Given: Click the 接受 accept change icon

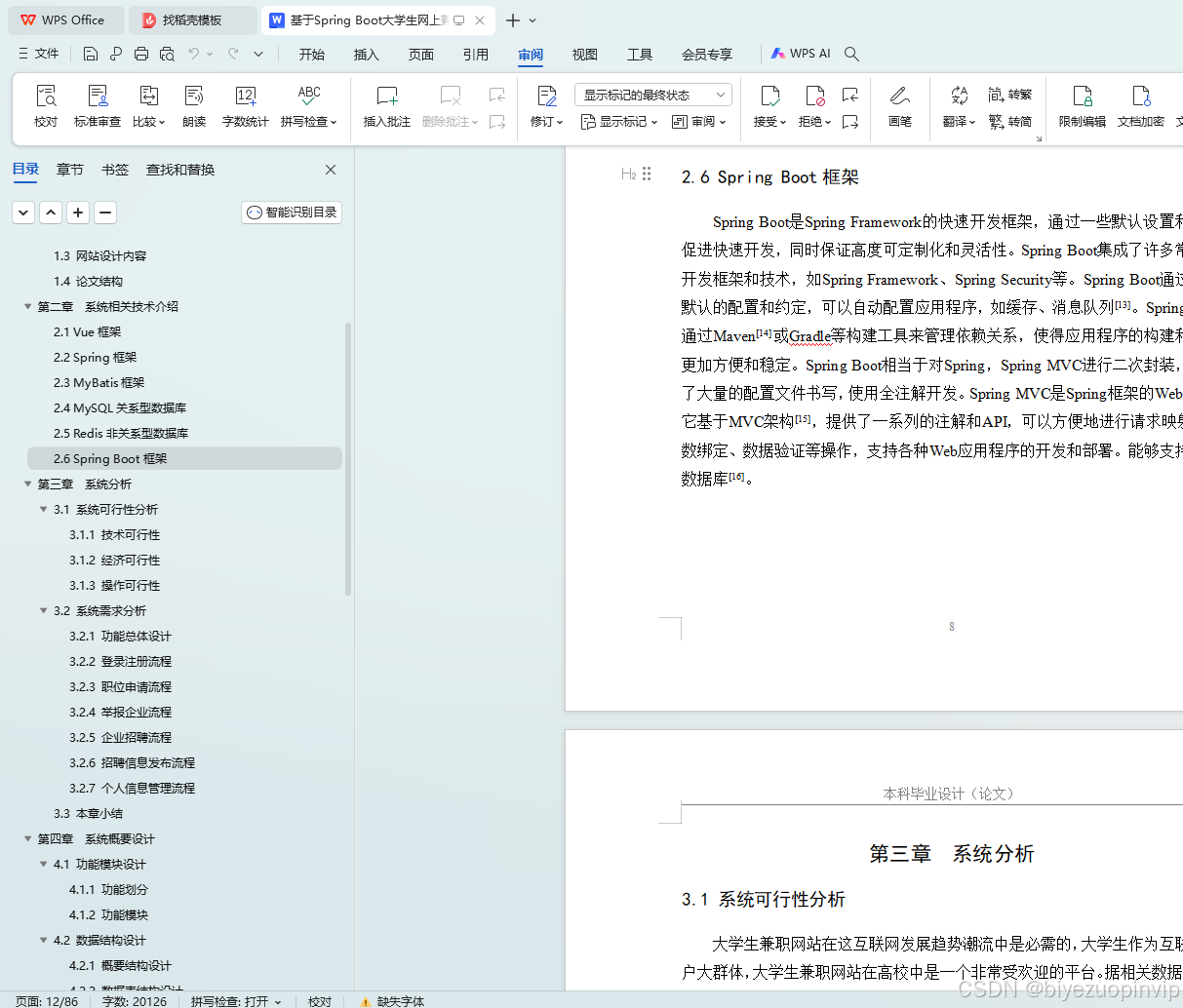Looking at the screenshot, I should (x=769, y=97).
